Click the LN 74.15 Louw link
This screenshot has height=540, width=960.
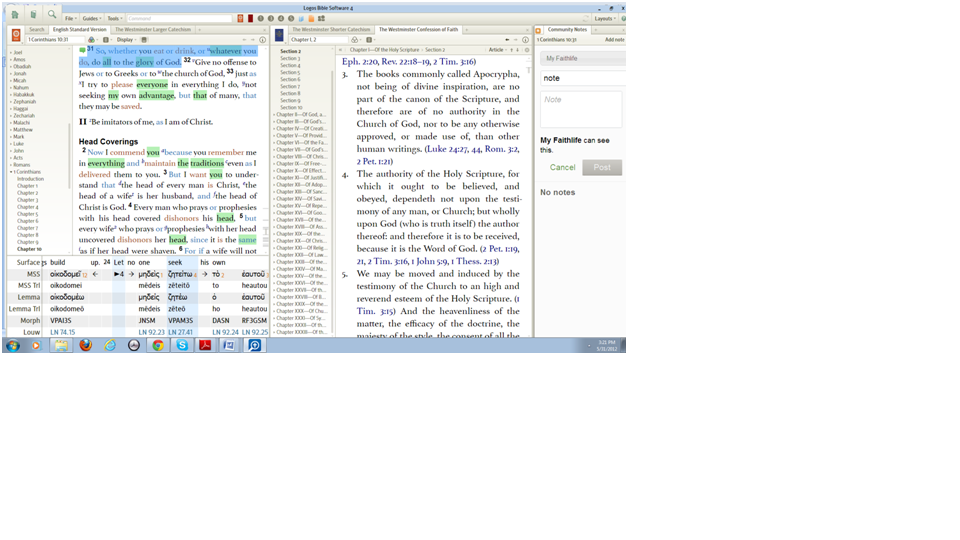click(62, 332)
